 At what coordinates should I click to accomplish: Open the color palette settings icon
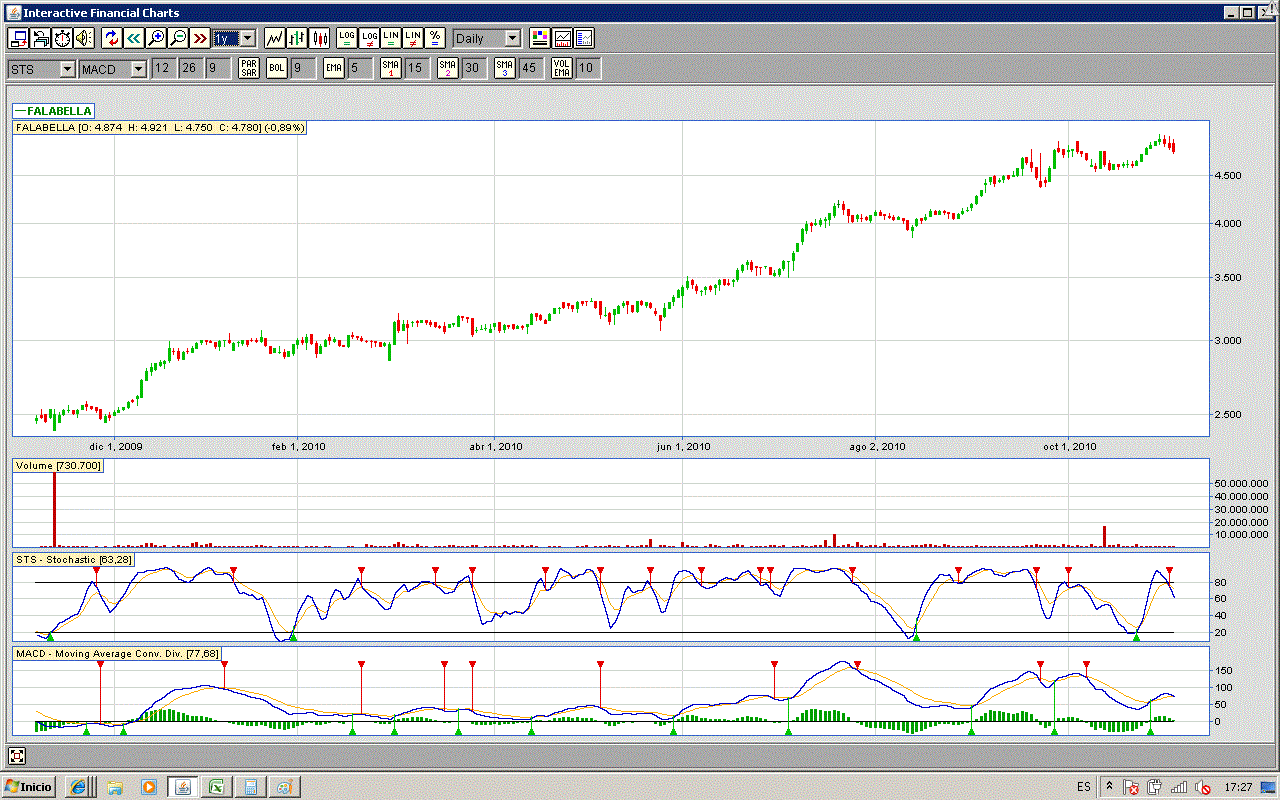(x=540, y=38)
